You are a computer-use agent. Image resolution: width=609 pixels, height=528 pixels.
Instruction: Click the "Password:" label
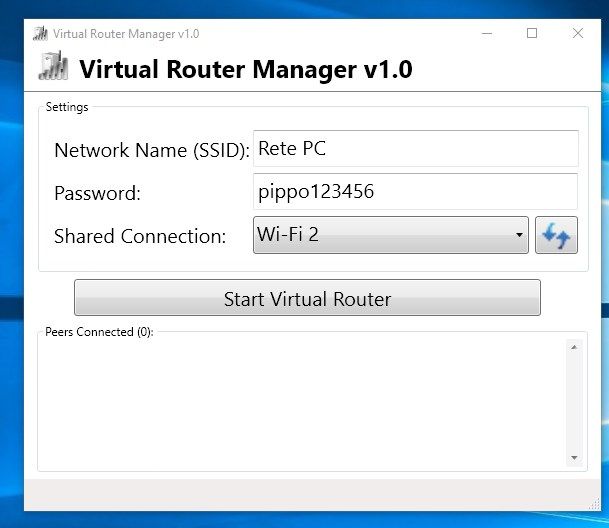(x=97, y=193)
